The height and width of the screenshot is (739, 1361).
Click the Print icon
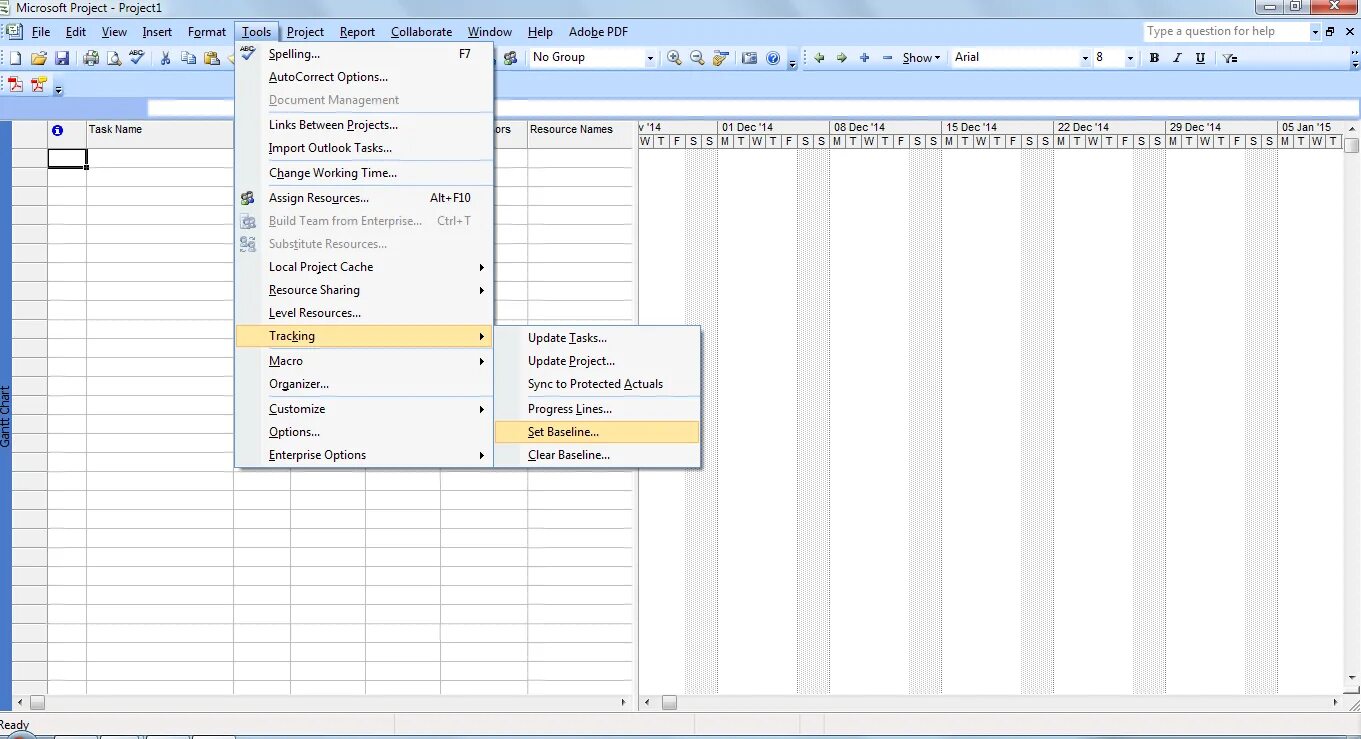[91, 58]
